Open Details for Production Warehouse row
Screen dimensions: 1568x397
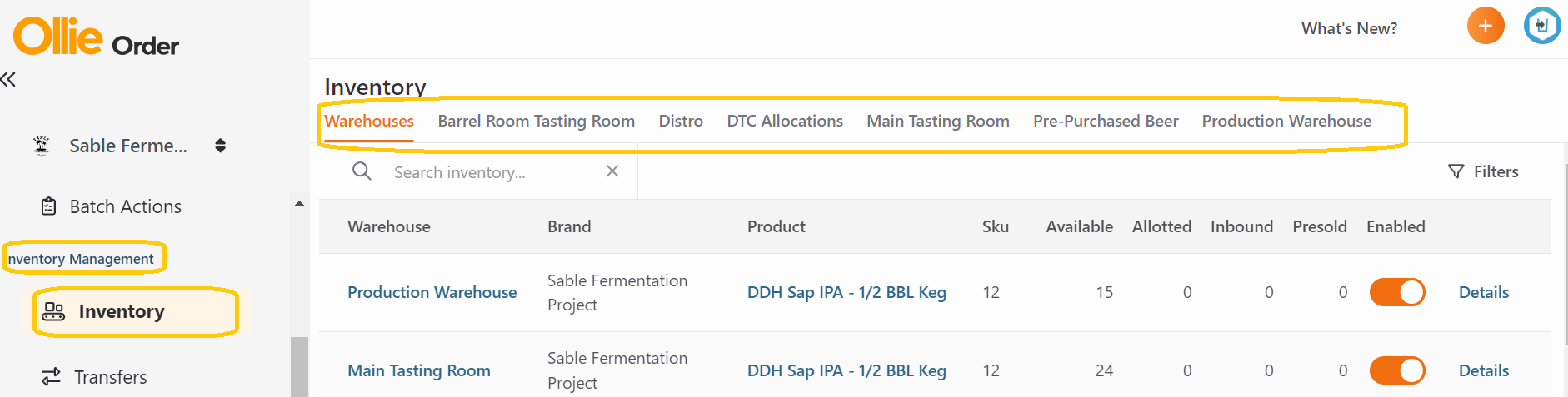coord(1484,292)
